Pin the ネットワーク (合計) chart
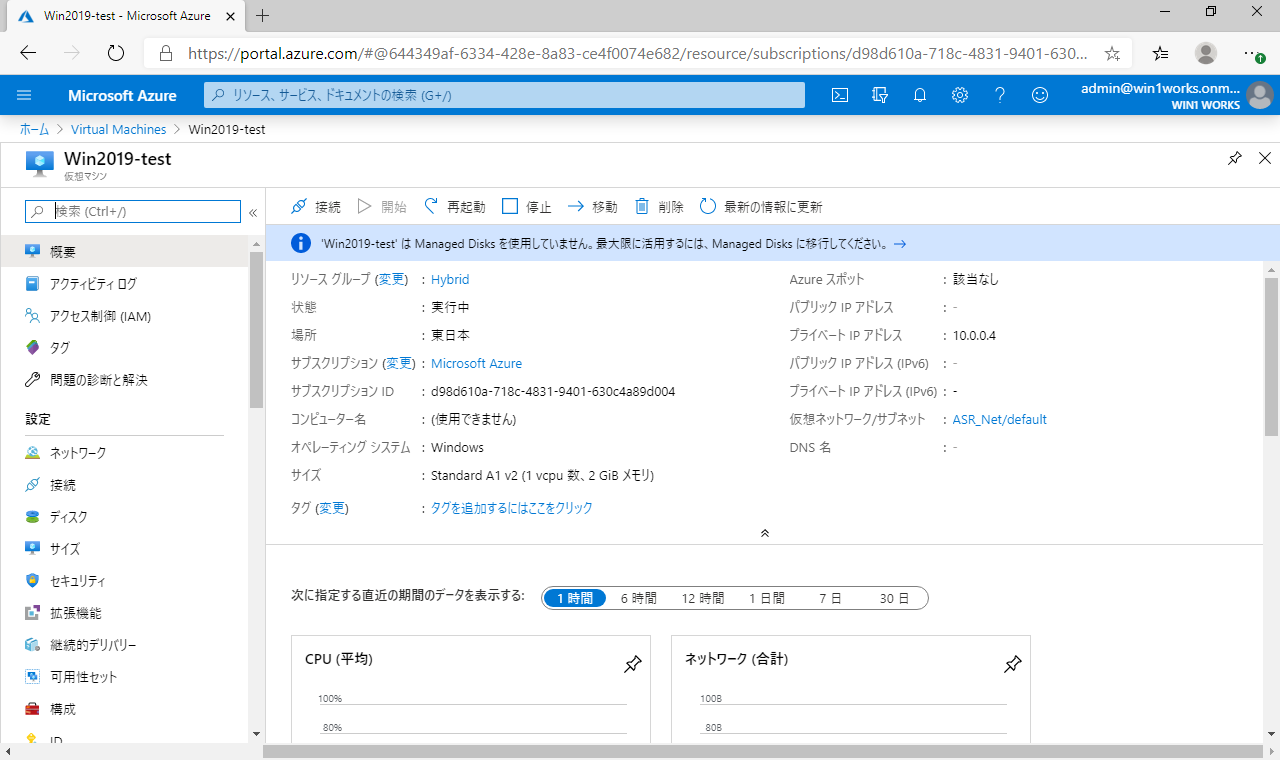Image resolution: width=1280 pixels, height=760 pixels. point(1012,664)
